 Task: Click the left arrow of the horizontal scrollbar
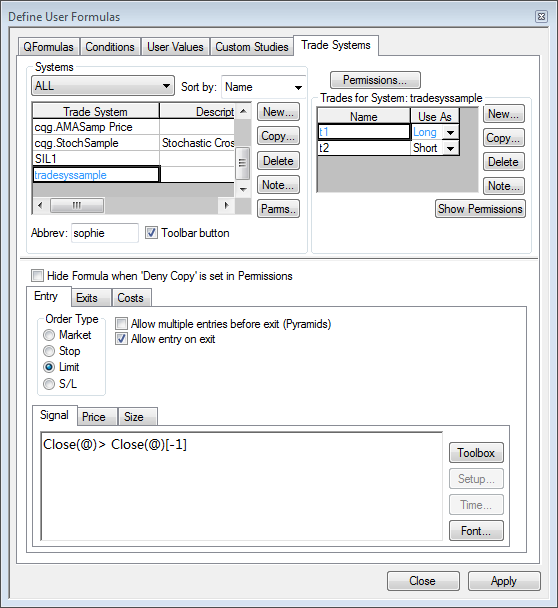(40, 206)
